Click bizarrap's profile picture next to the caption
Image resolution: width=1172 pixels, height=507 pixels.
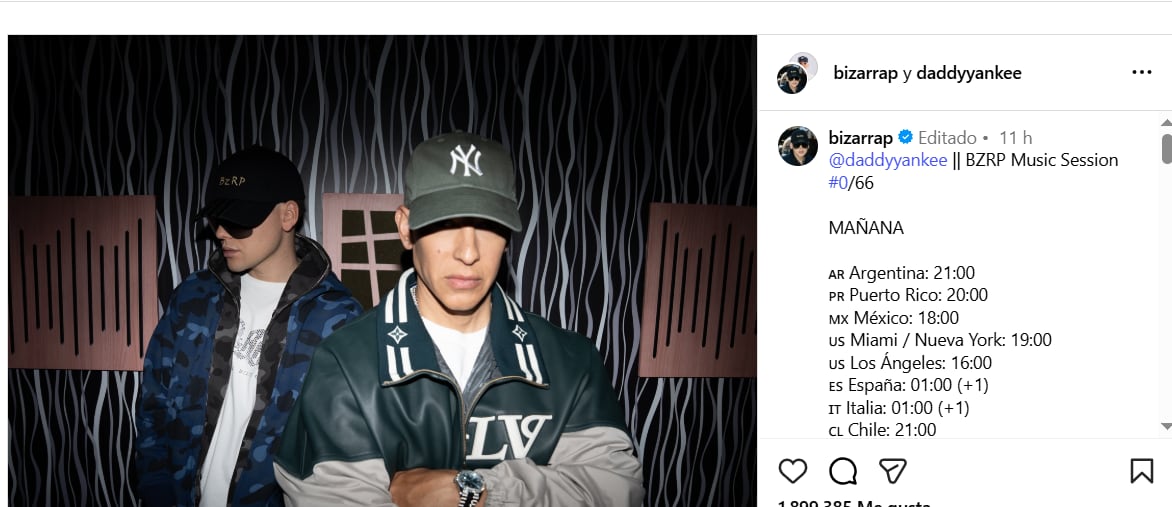pyautogui.click(x=798, y=146)
